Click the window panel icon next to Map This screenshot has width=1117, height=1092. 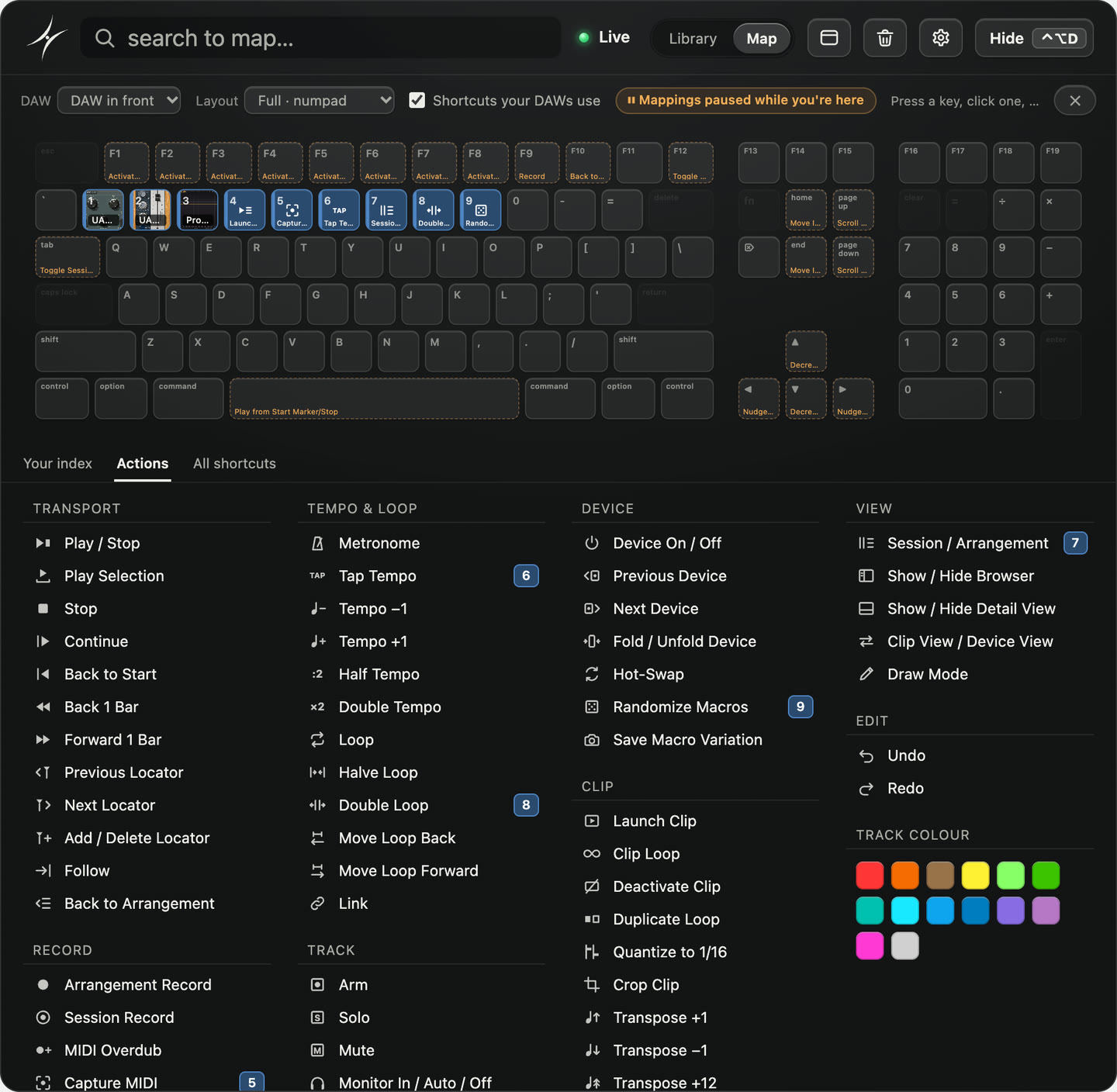point(829,38)
